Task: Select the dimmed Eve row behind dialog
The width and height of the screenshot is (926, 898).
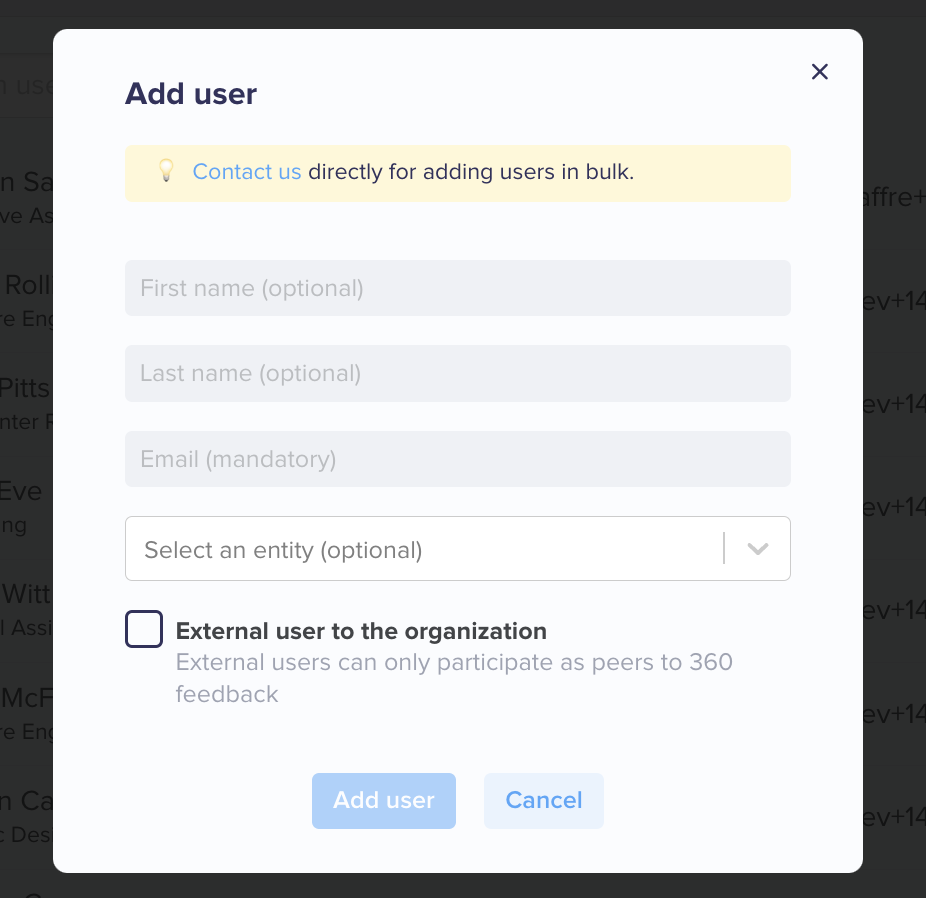Action: [x=26, y=507]
